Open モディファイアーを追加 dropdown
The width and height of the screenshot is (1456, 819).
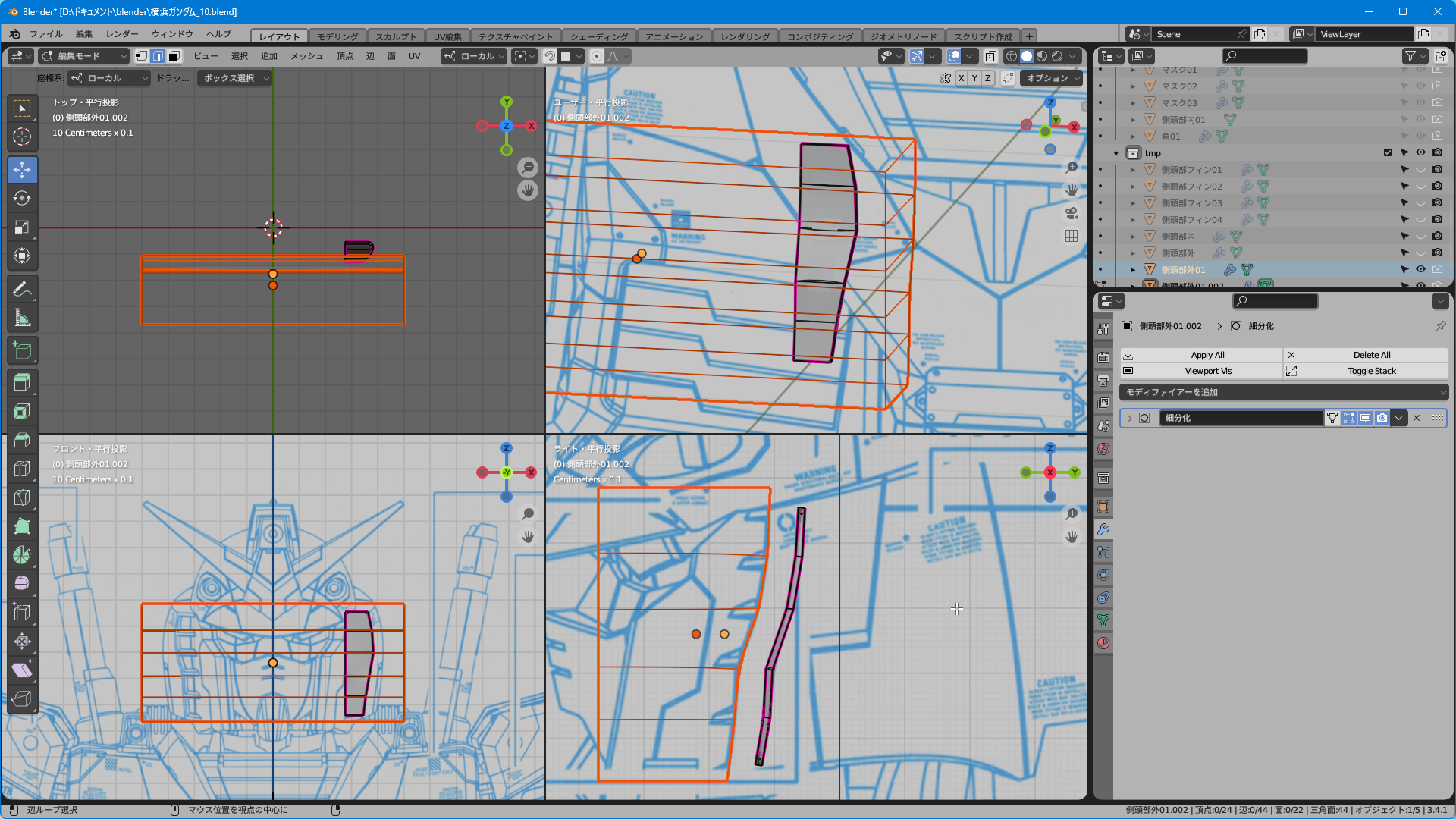tap(1283, 392)
